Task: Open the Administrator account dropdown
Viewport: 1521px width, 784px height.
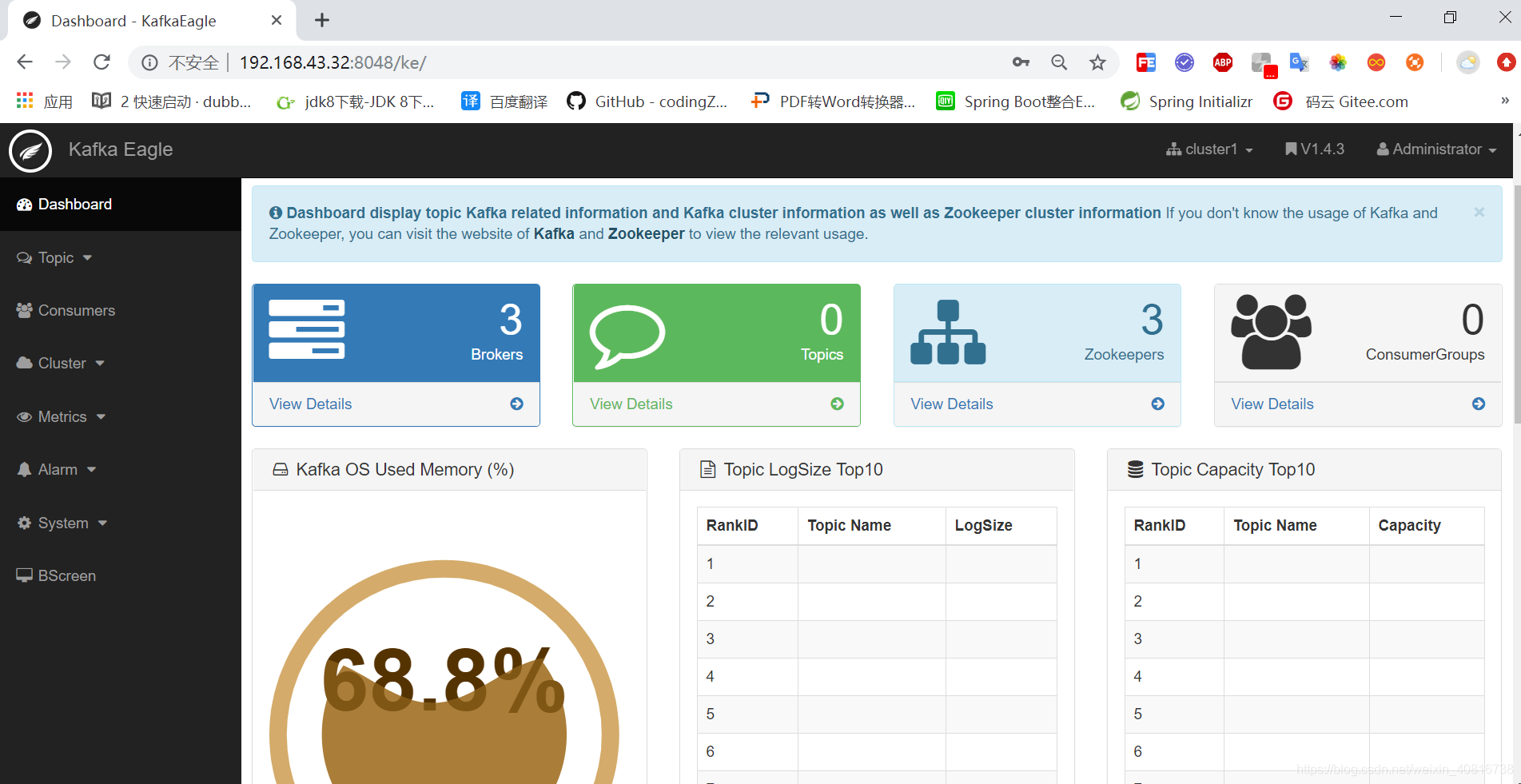Action: 1436,149
